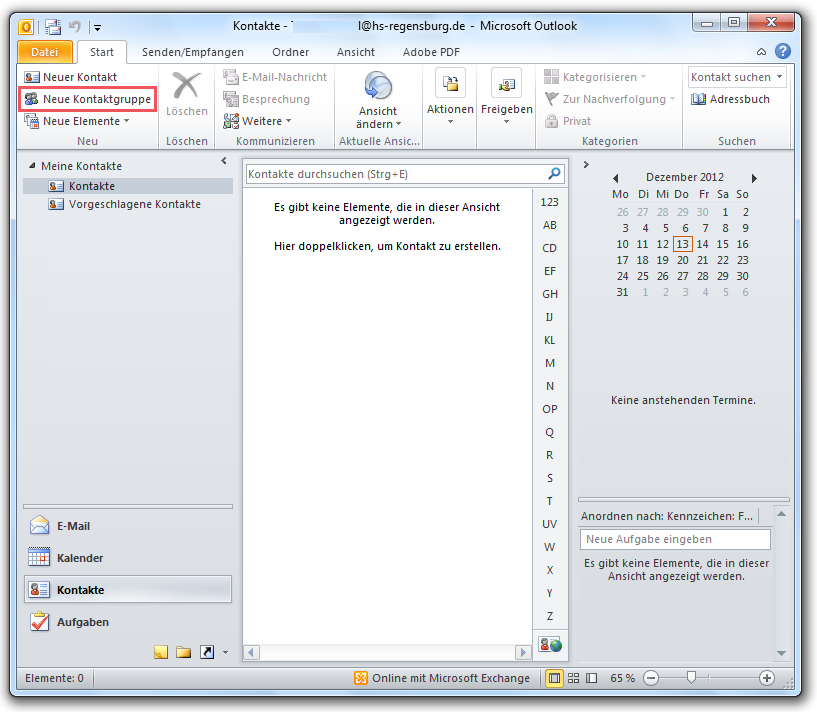The width and height of the screenshot is (817, 712).
Task: Click the Undo quick access icon
Action: 75,26
